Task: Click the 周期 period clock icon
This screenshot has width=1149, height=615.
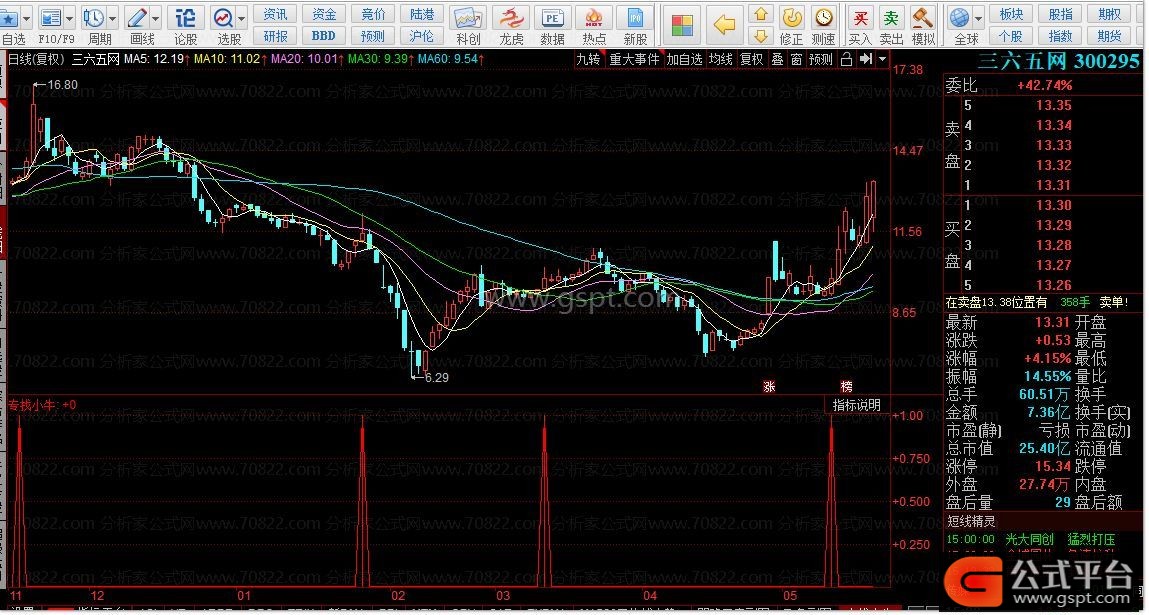Action: click(x=94, y=18)
